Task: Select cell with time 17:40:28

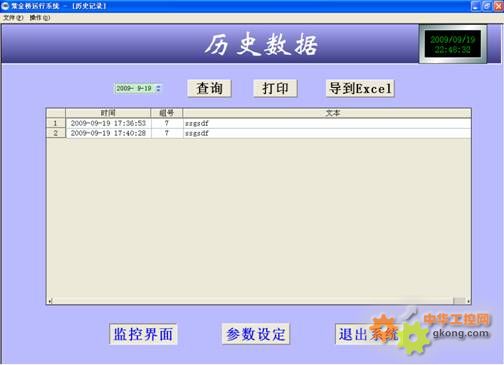Action: 108,133
